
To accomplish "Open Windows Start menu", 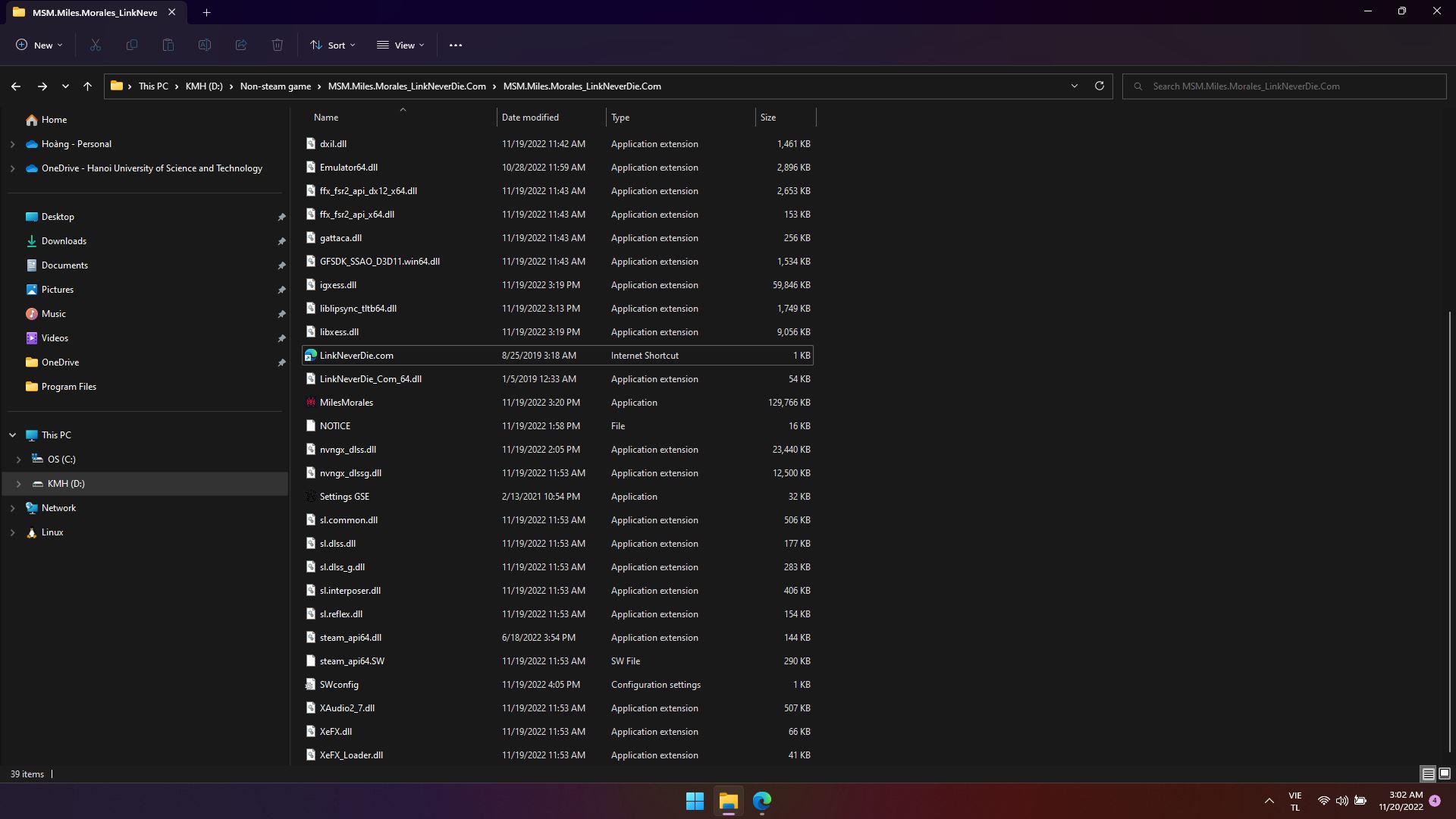I will pyautogui.click(x=695, y=801).
